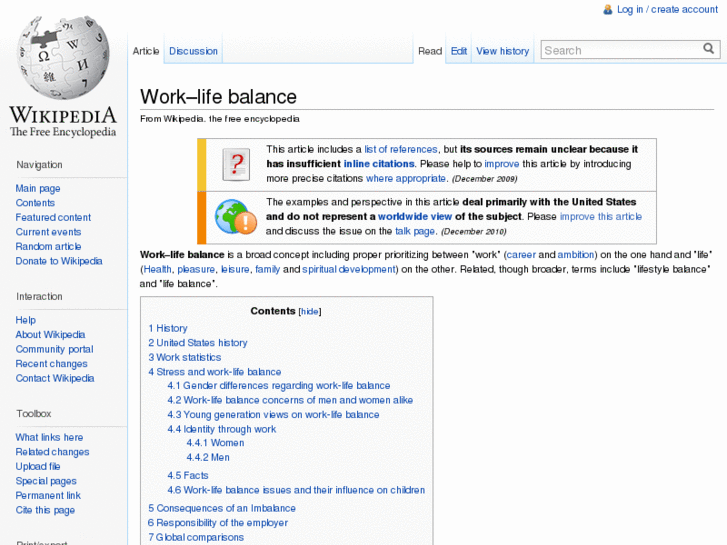The image size is (727, 545).
Task: Open Contact Wikipedia link
Action: (55, 378)
